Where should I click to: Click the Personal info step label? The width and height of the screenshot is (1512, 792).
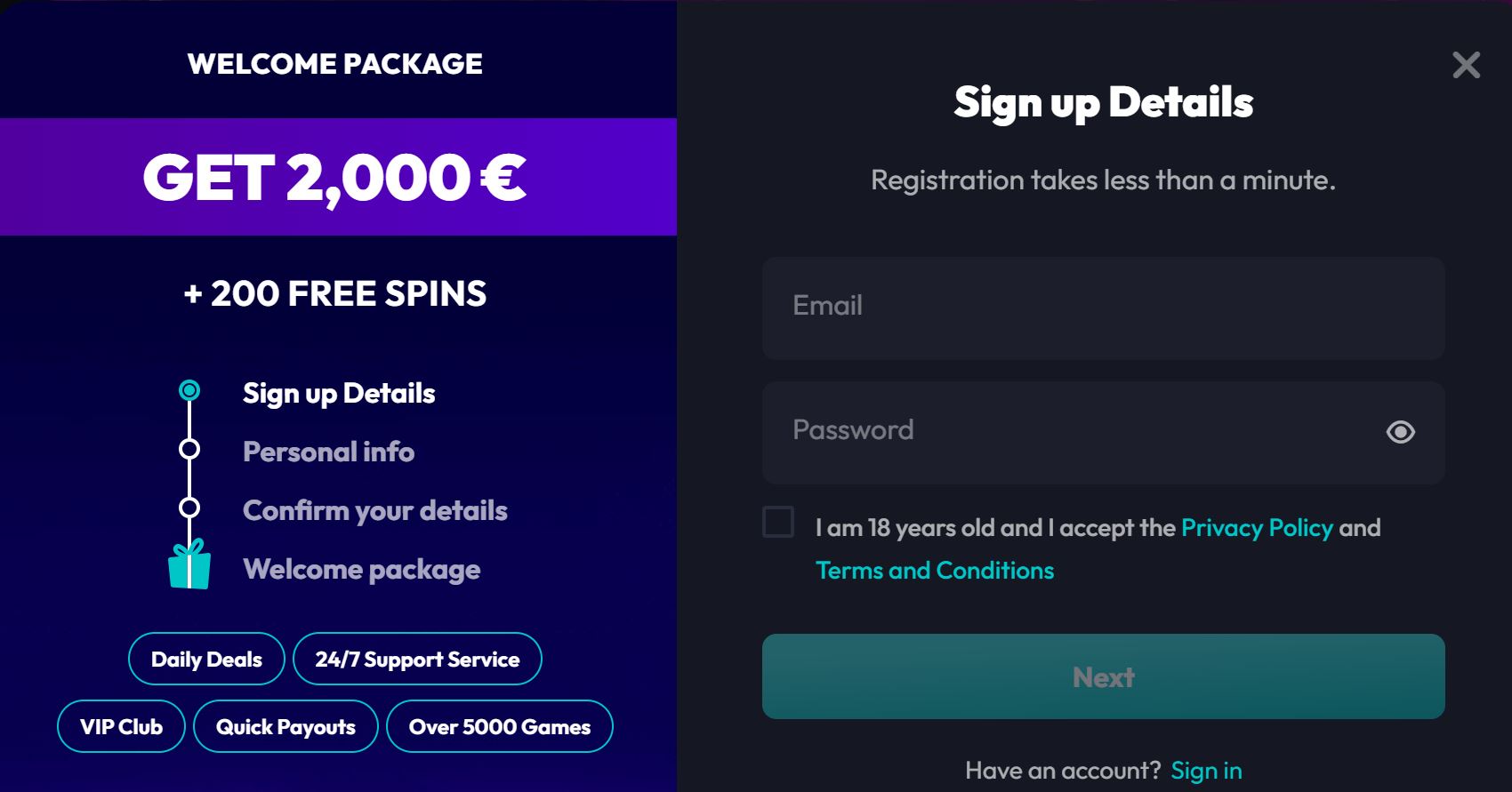click(x=328, y=452)
